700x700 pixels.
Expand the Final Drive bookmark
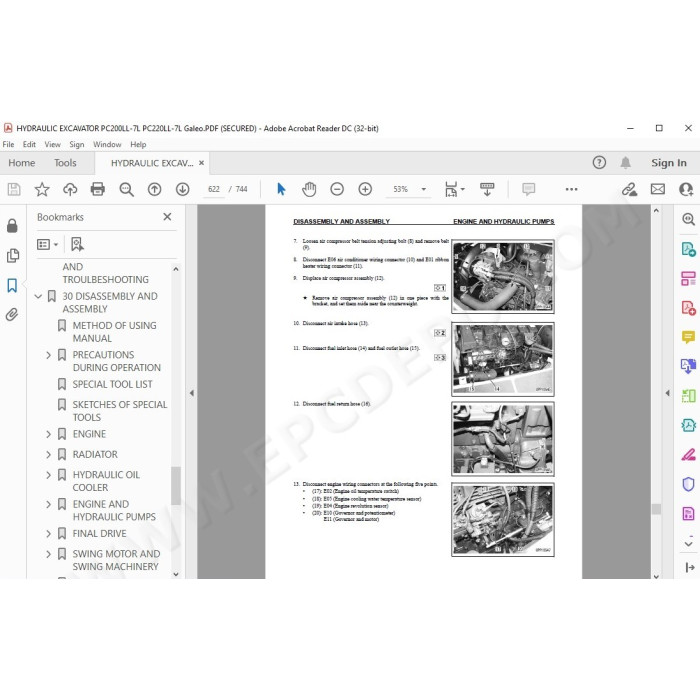[x=49, y=533]
